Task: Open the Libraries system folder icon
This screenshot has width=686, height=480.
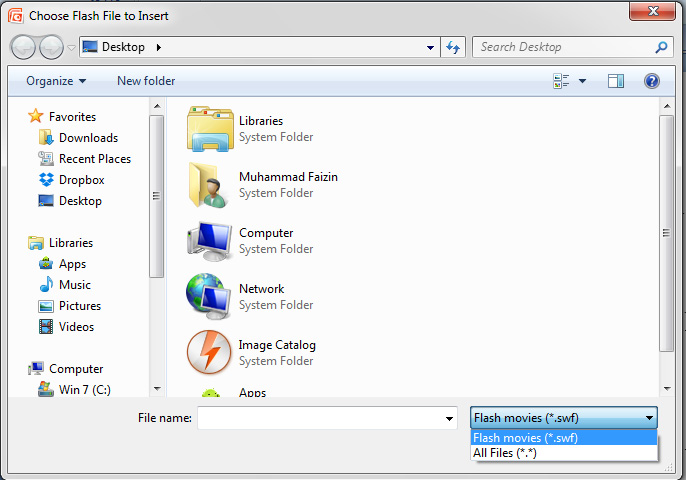Action: coord(209,128)
